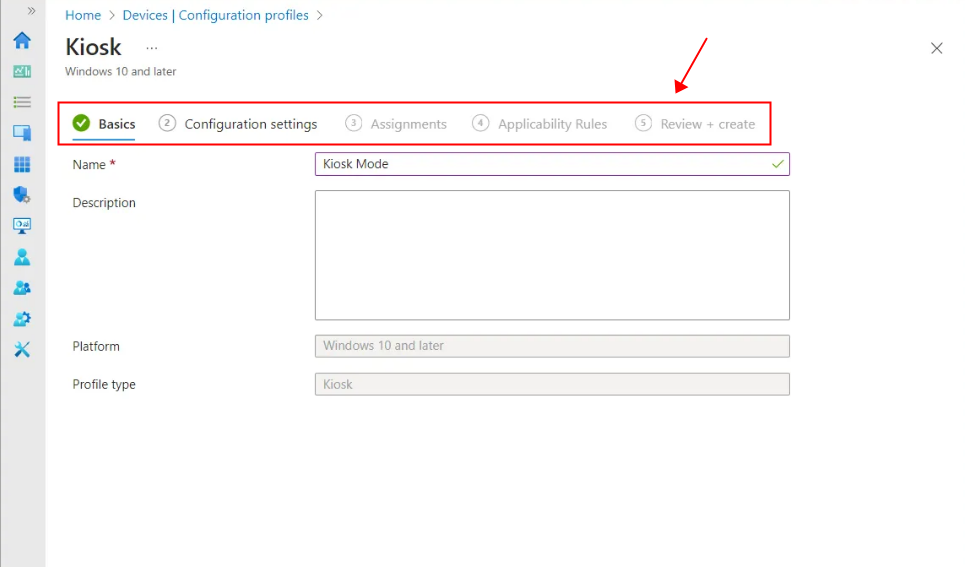Click the Kiosk page title
The image size is (965, 567).
[x=94, y=47]
